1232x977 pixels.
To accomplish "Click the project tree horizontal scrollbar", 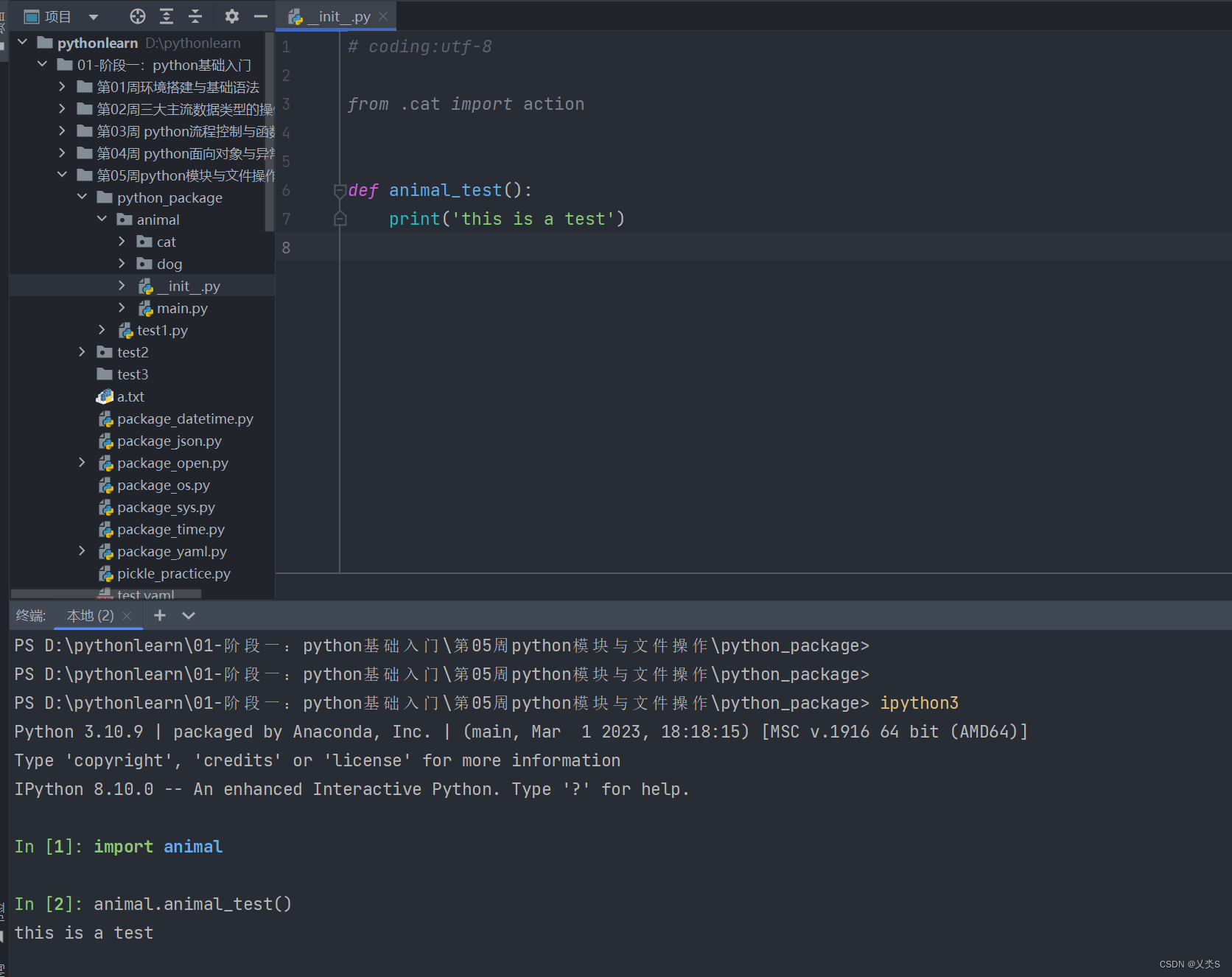I will pos(105,594).
